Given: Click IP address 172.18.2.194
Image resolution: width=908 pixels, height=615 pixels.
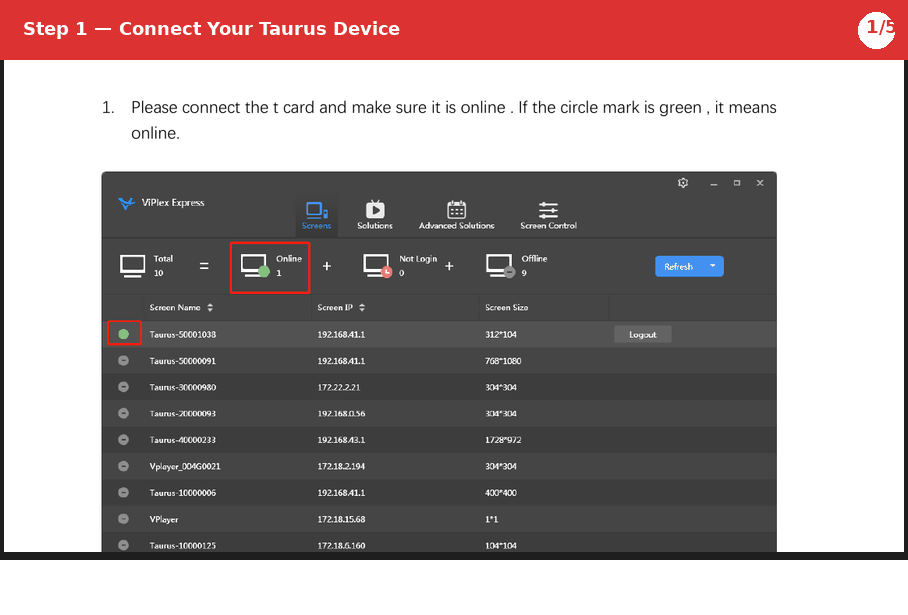Looking at the screenshot, I should pos(341,467).
